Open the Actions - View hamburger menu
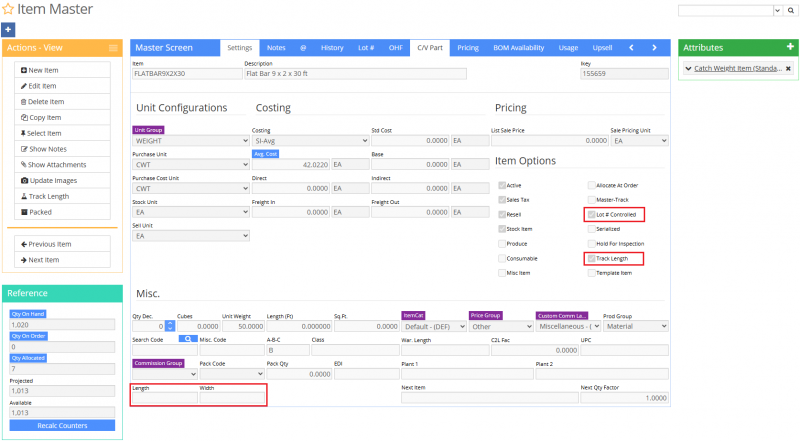Image resolution: width=800 pixels, height=441 pixels. tap(113, 48)
